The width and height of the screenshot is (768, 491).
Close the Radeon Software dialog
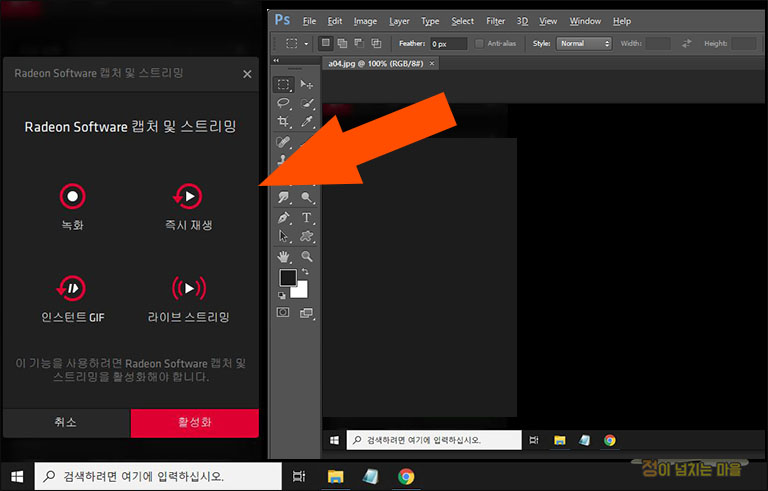(x=247, y=74)
